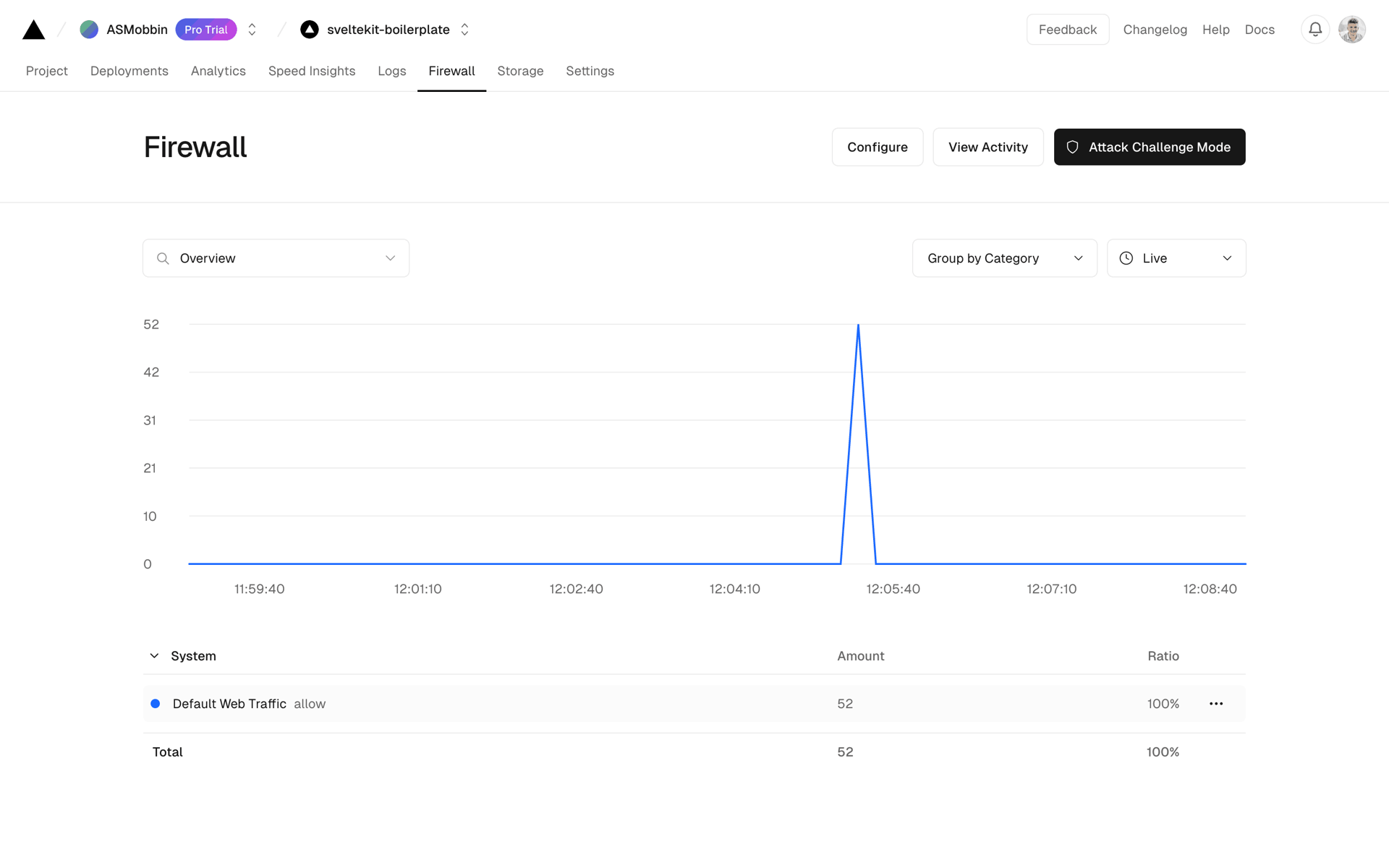Image resolution: width=1389 pixels, height=868 pixels.
Task: Click the System group label
Action: (193, 656)
